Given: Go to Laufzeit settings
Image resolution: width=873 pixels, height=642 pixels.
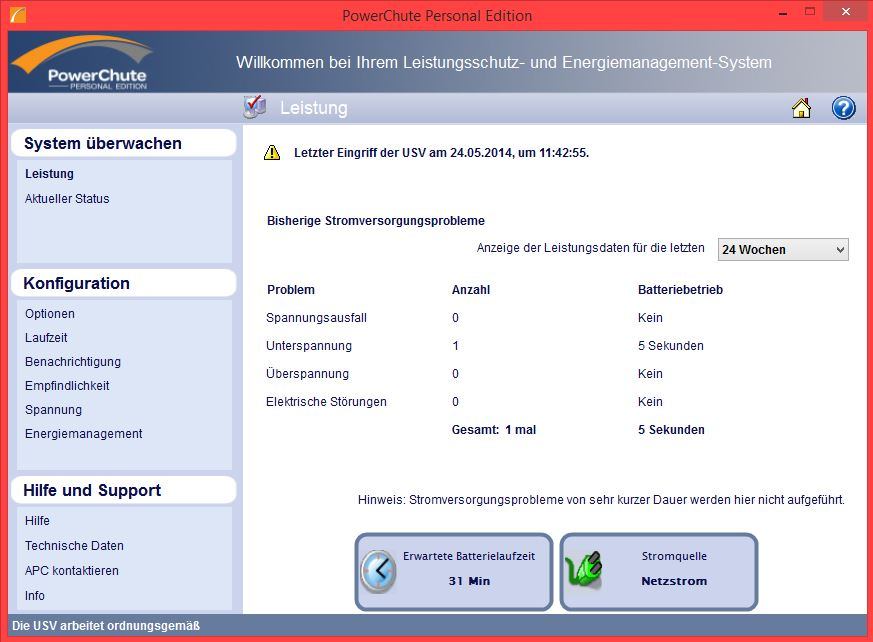Looking at the screenshot, I should pyautogui.click(x=46, y=337).
